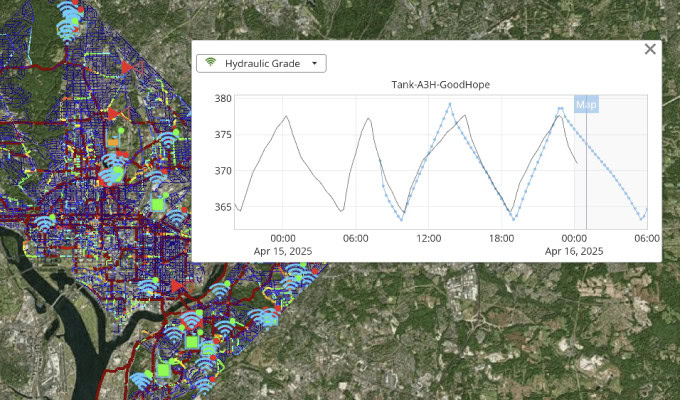The width and height of the screenshot is (680, 400).
Task: Click the dropdown arrow beside Hydraulic Grade
Action: [315, 63]
